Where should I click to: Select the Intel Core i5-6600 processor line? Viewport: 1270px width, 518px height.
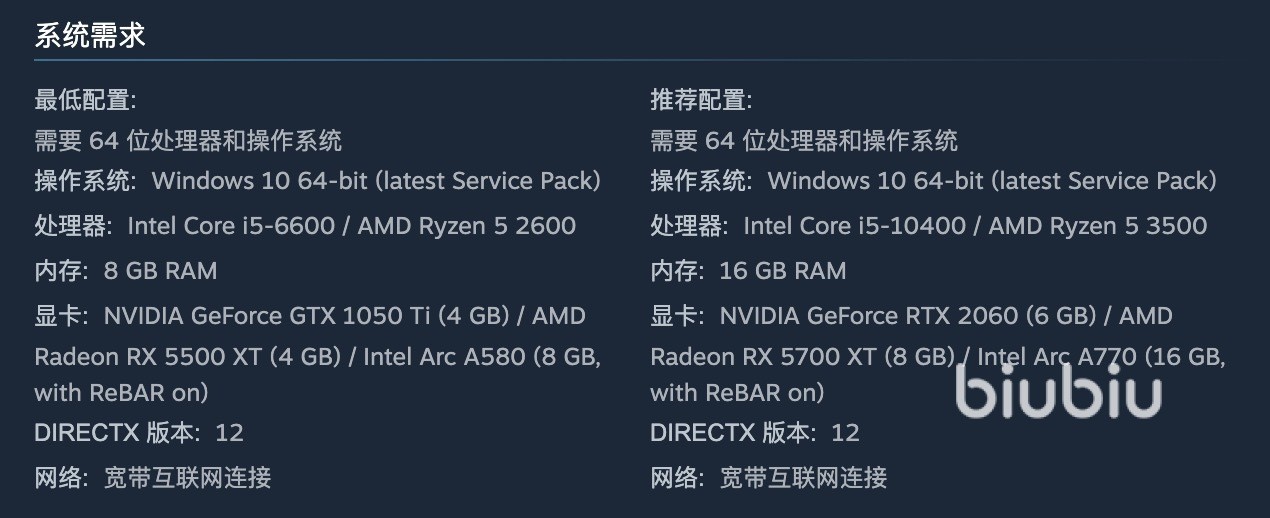tap(305, 226)
